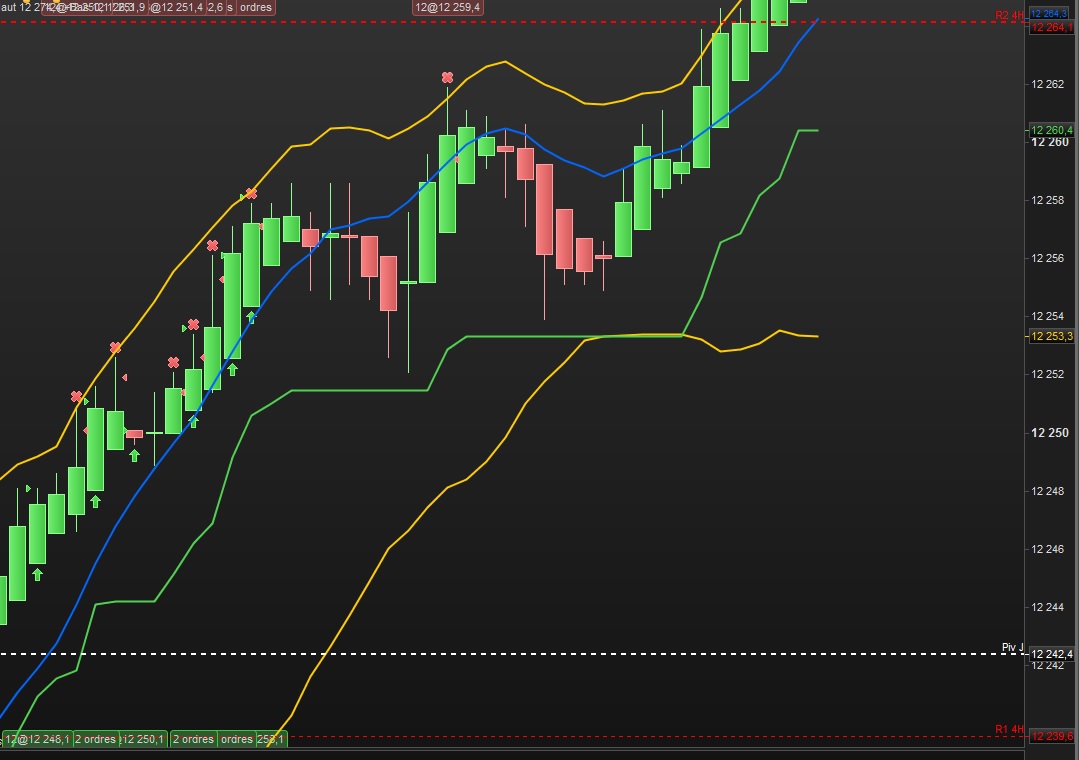
Task: Click the green order tag showing 12 250,1
Action: [143, 739]
